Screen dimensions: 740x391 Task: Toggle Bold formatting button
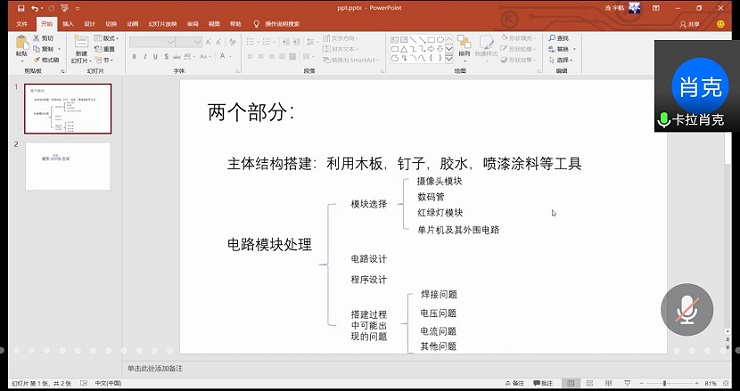pos(134,57)
